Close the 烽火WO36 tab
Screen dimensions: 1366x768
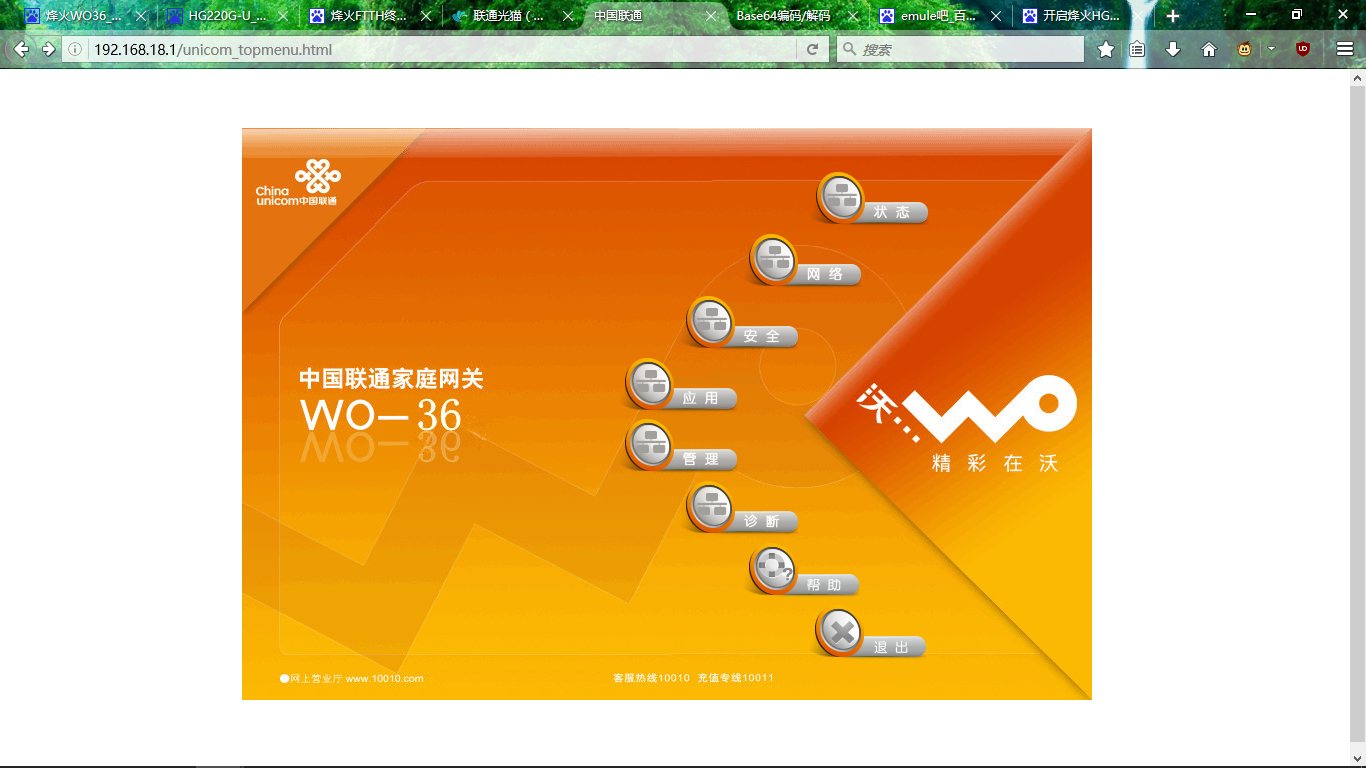point(141,16)
